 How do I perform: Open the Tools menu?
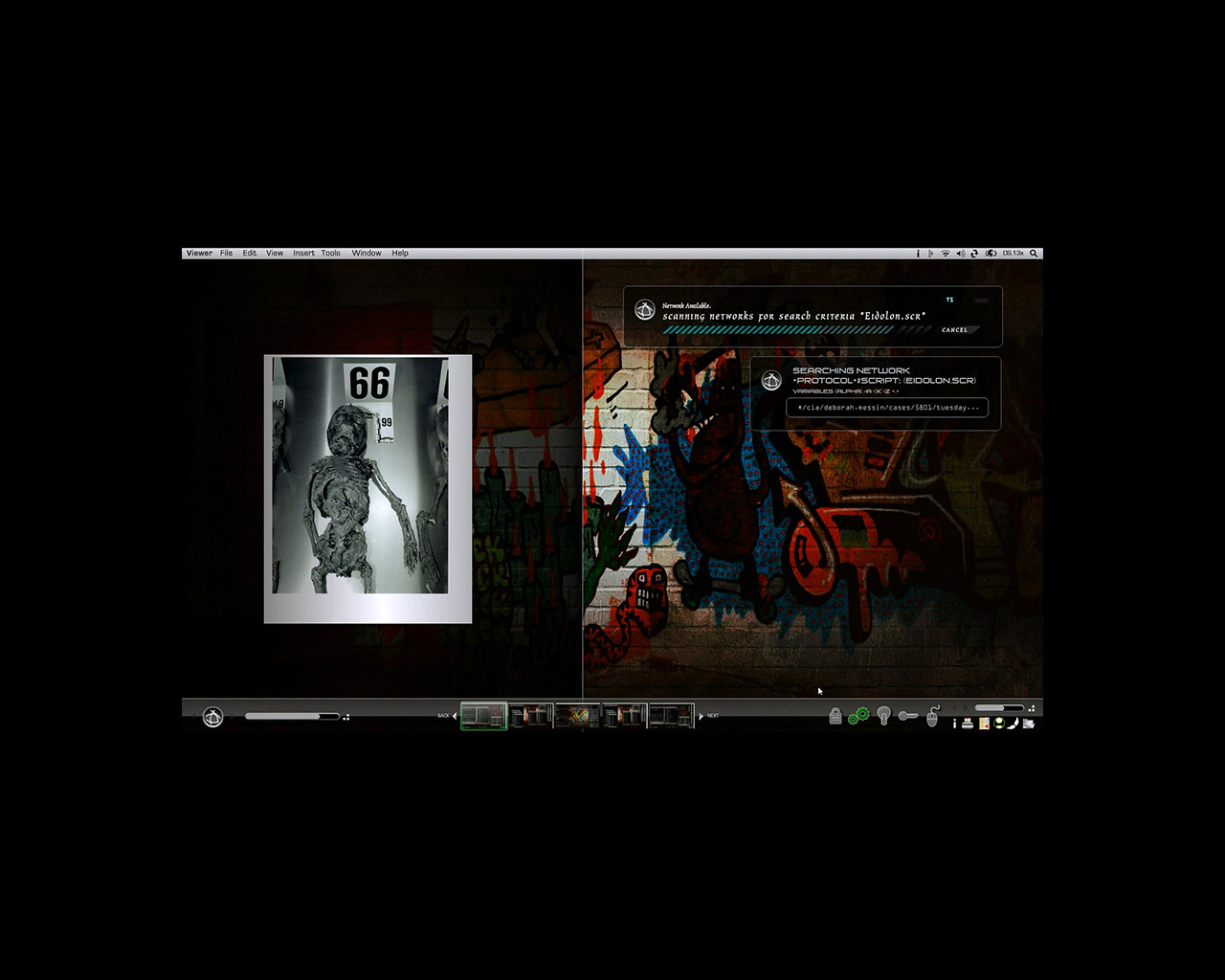(x=330, y=254)
